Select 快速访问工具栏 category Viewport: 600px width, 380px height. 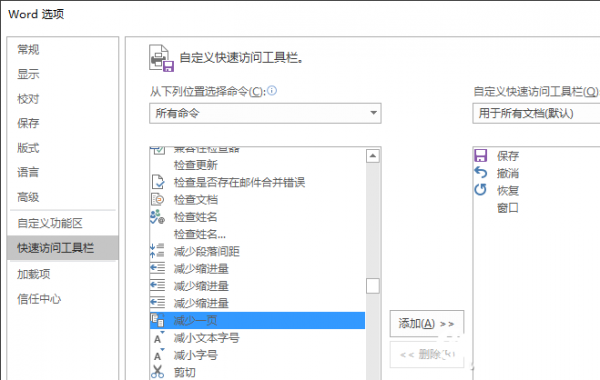coord(63,248)
